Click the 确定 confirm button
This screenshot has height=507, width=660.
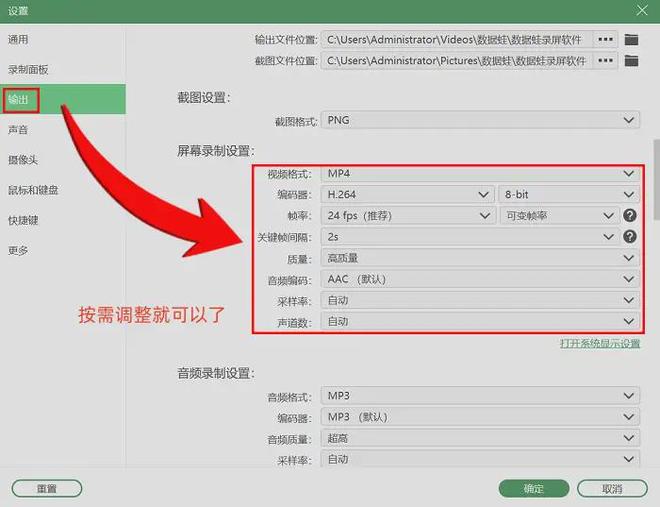(534, 488)
